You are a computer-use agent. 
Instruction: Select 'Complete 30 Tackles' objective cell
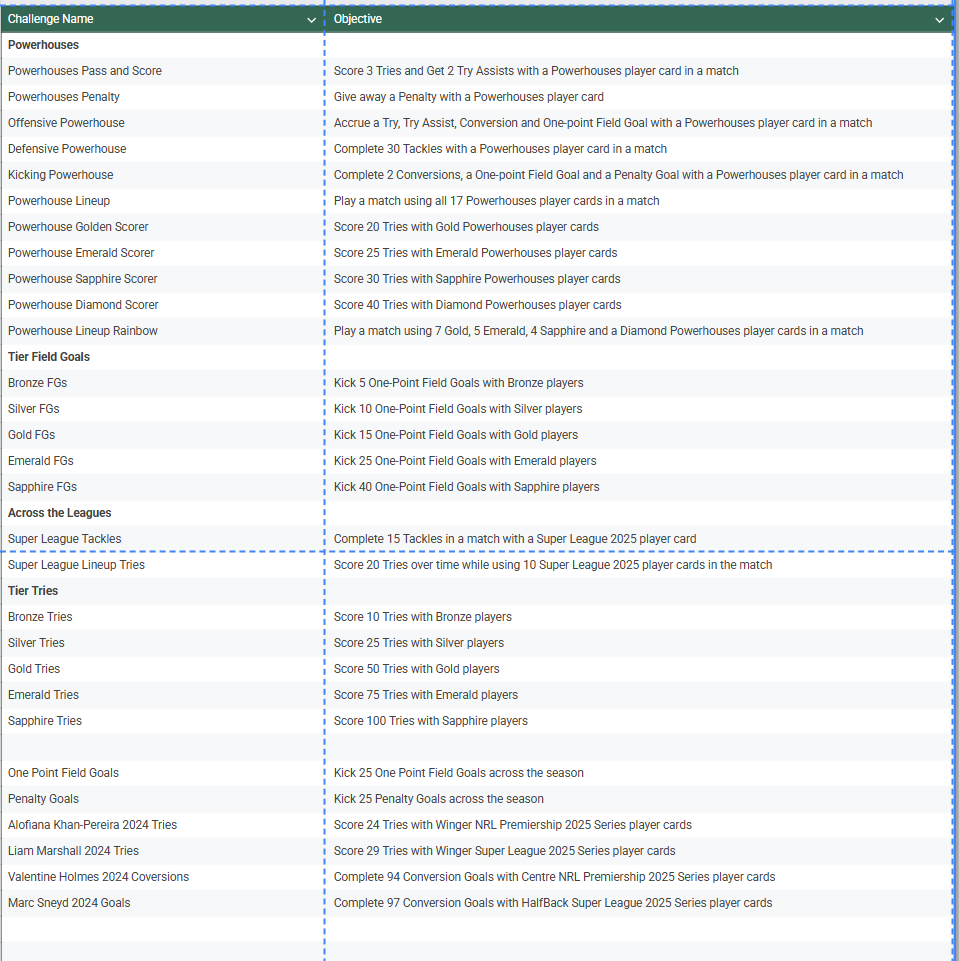(x=500, y=149)
